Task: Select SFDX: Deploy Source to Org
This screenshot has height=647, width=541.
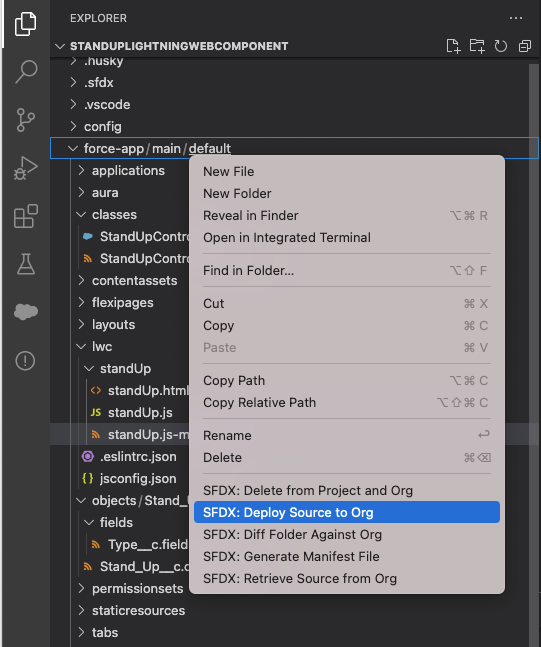Action: point(347,512)
